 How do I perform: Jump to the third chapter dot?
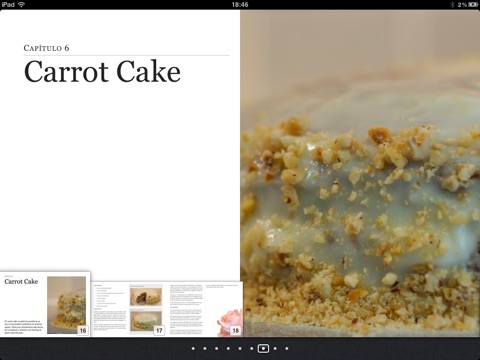click(216, 348)
